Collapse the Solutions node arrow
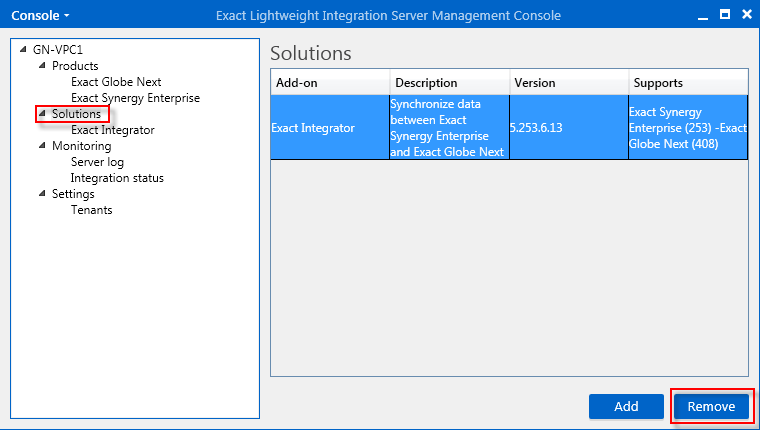This screenshot has width=760, height=430. click(x=42, y=113)
